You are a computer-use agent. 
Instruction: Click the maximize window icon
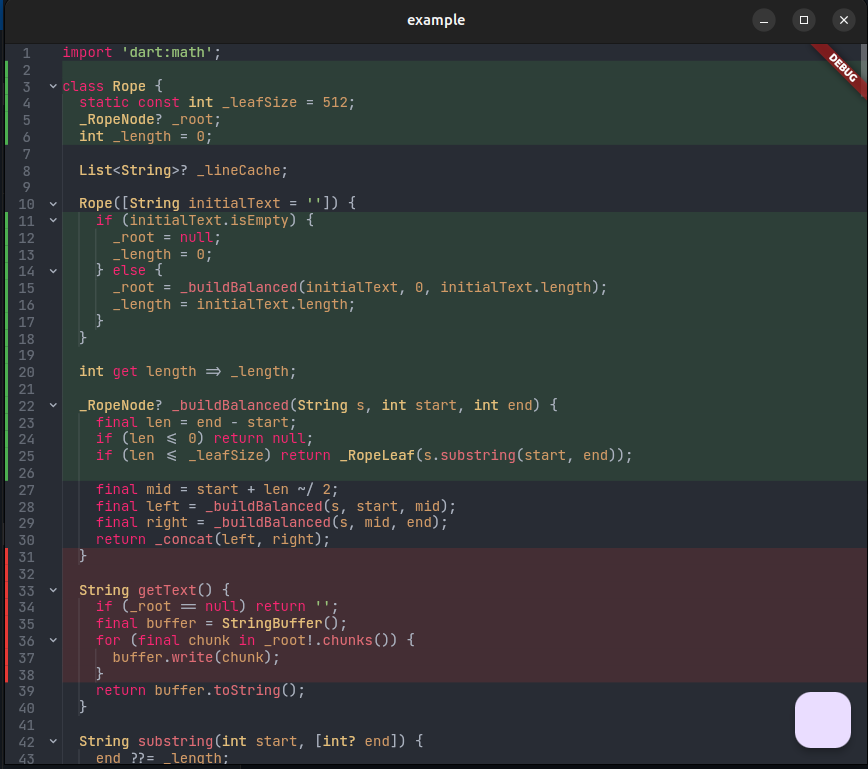pos(803,20)
